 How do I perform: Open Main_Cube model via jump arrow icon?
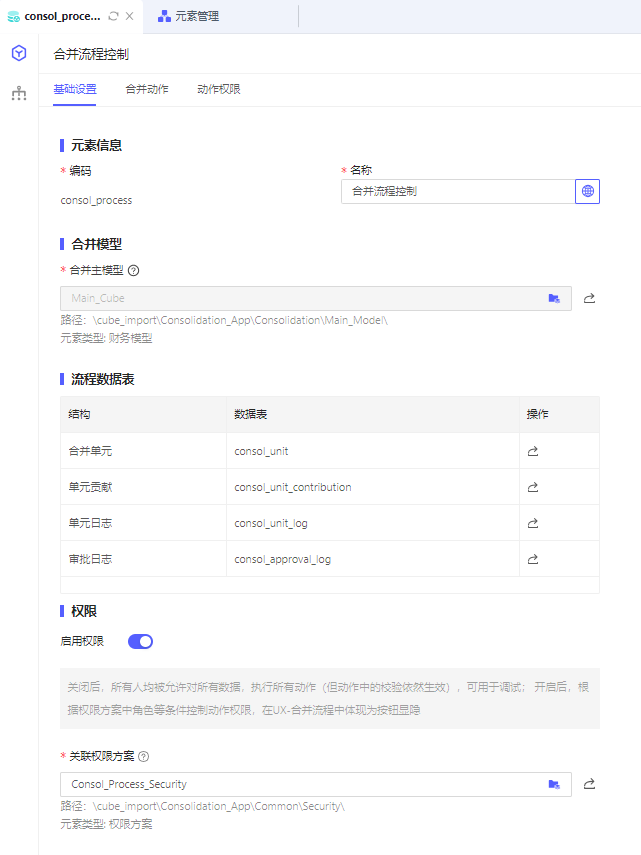590,298
